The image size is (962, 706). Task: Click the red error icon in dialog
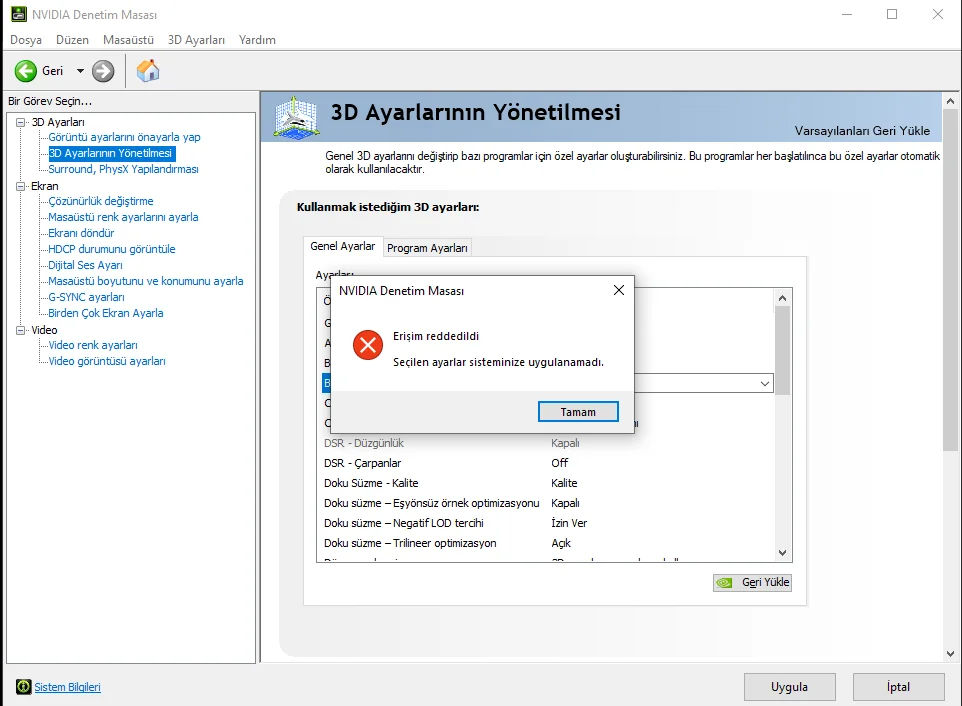tap(368, 345)
